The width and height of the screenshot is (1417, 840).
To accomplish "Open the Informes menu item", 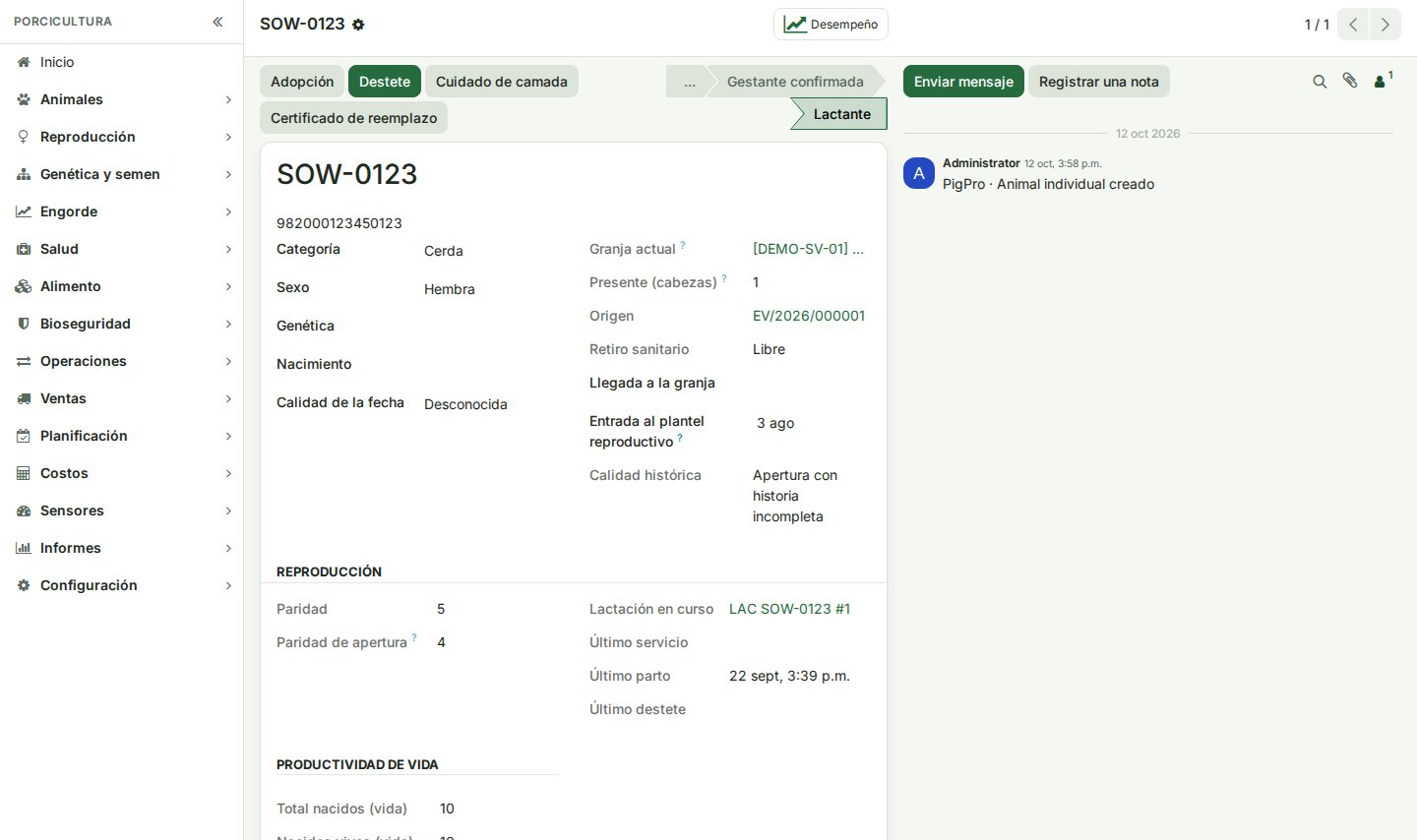I will coord(122,548).
